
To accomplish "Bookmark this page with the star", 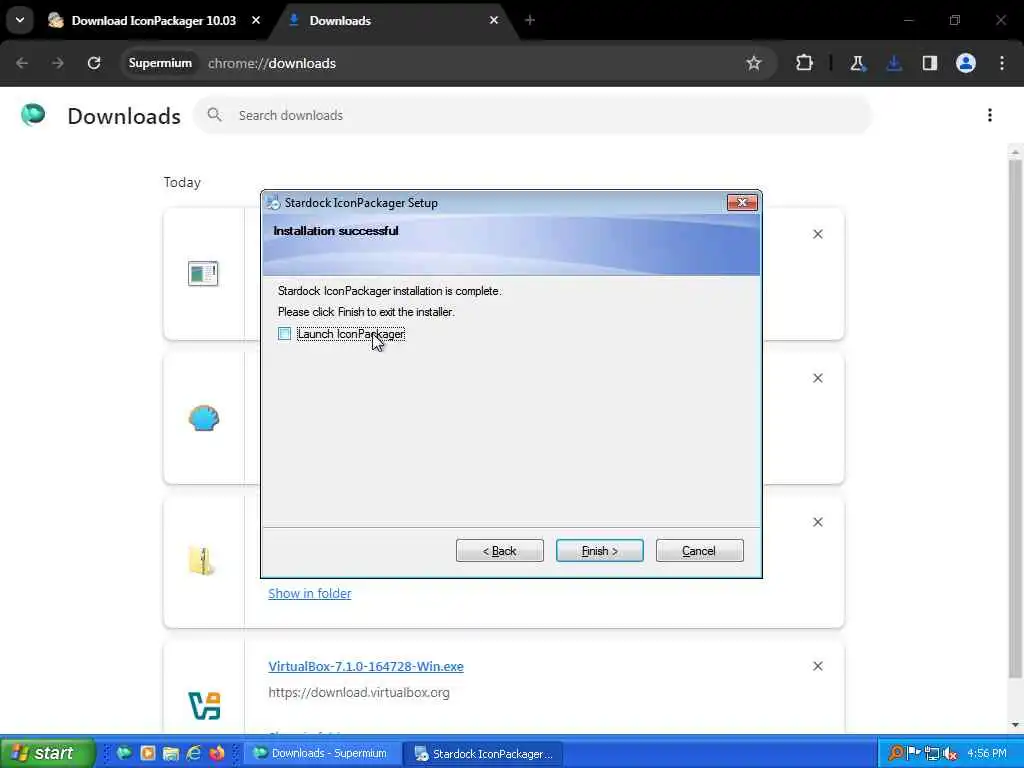I will point(754,63).
